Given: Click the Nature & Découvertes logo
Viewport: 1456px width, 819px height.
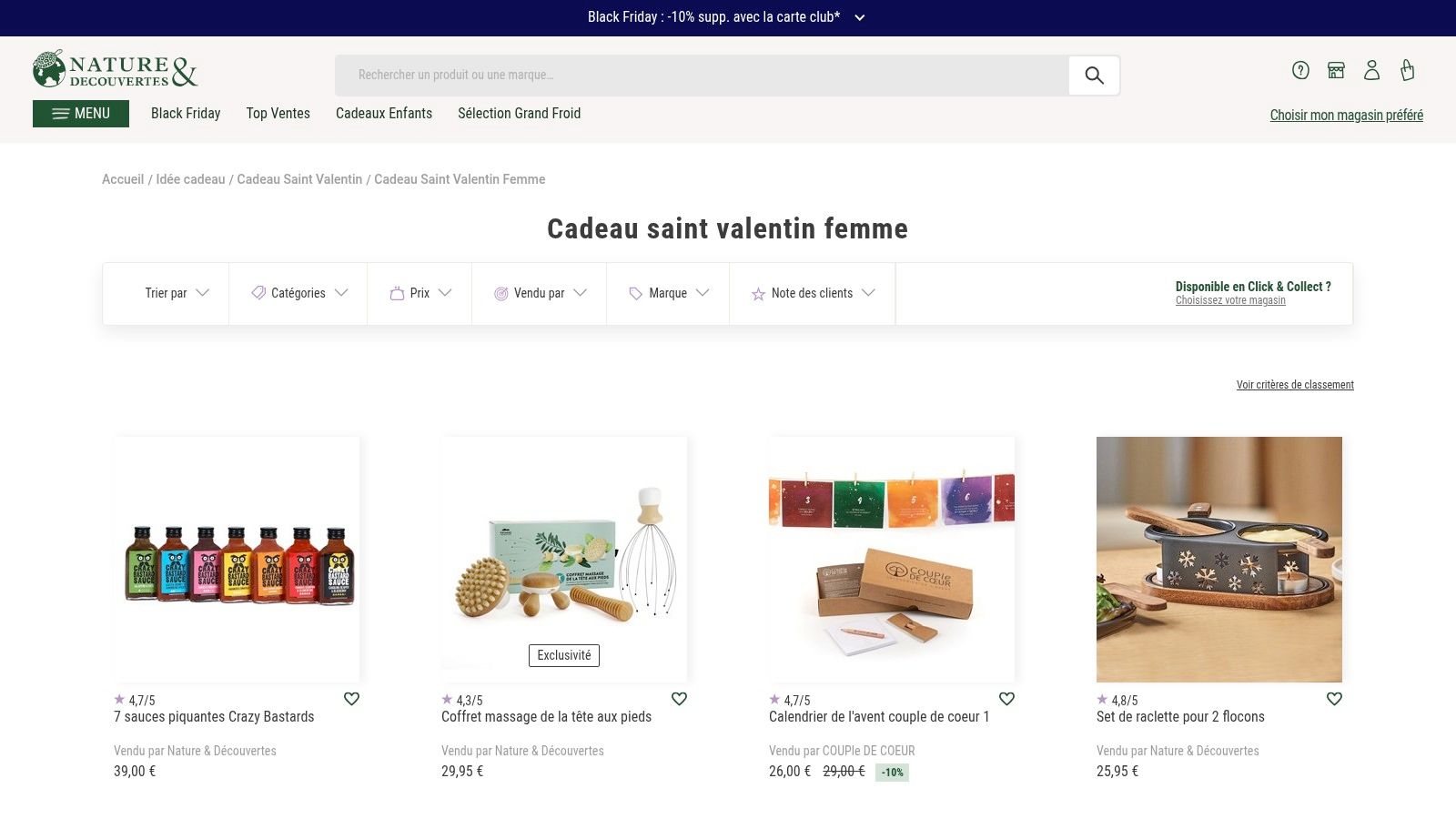Looking at the screenshot, I should pos(116,69).
